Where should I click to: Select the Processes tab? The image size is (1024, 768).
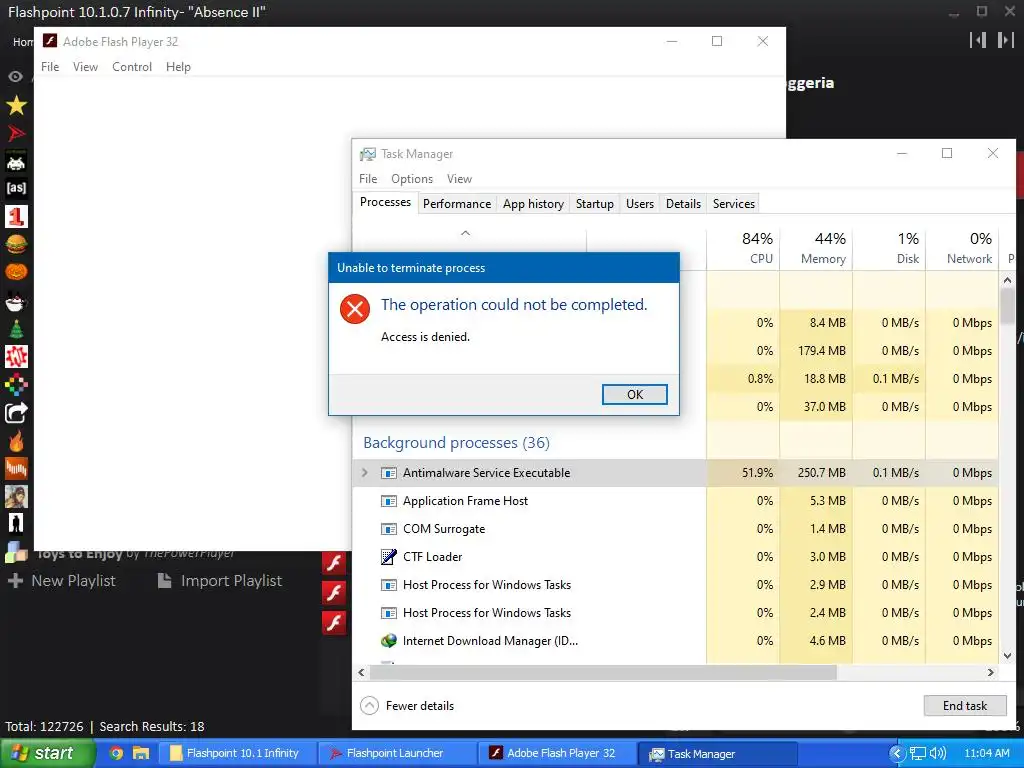click(385, 202)
